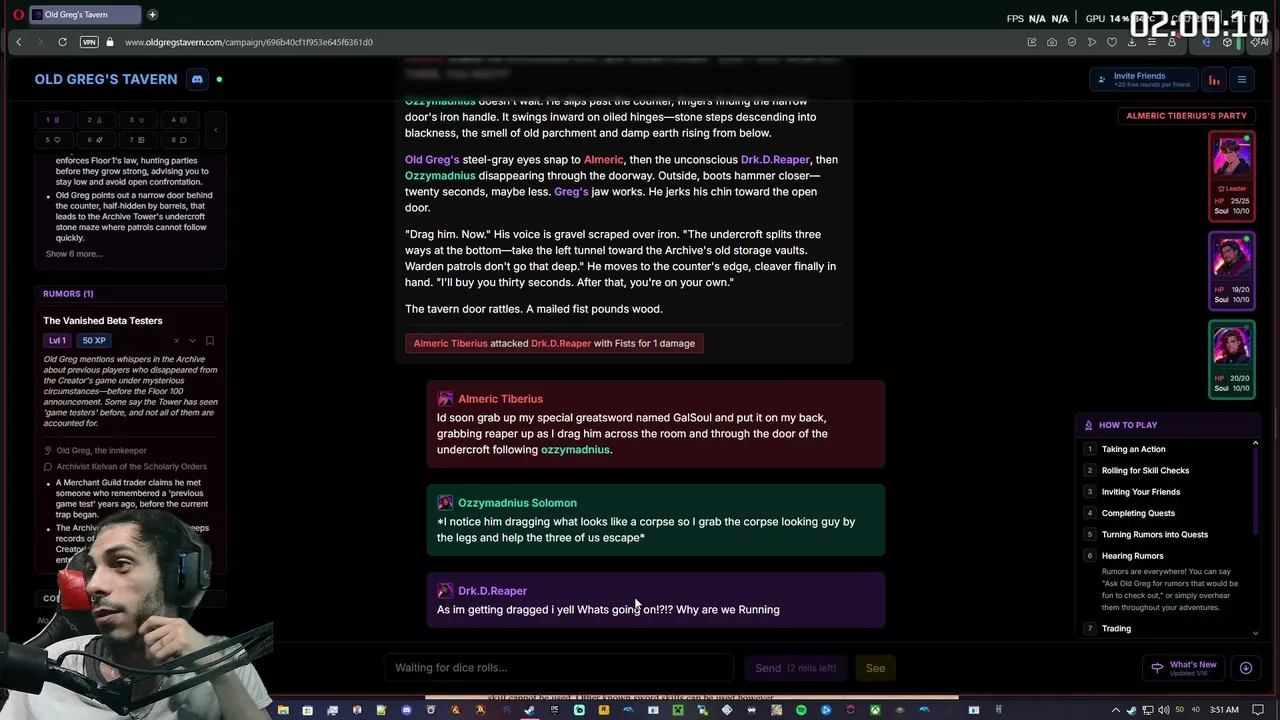Open the browser snapshot camera icon
Image resolution: width=1280 pixels, height=720 pixels.
click(1052, 42)
